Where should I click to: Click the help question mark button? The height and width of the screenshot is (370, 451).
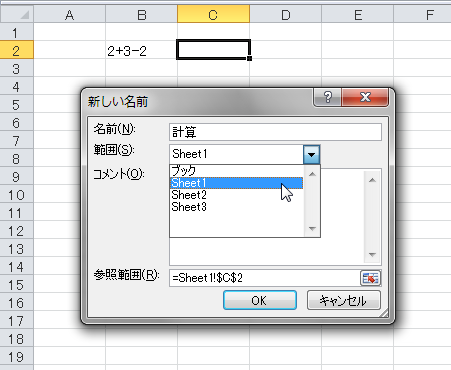[x=327, y=97]
